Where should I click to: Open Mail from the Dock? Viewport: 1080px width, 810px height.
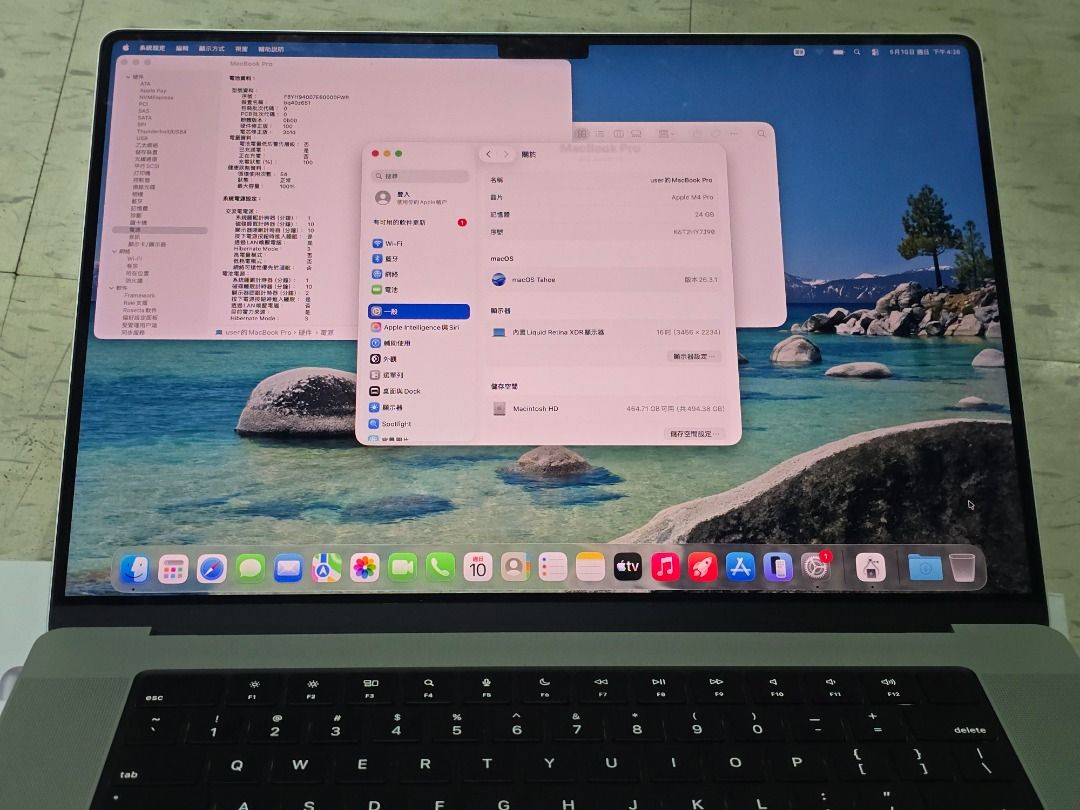click(288, 569)
